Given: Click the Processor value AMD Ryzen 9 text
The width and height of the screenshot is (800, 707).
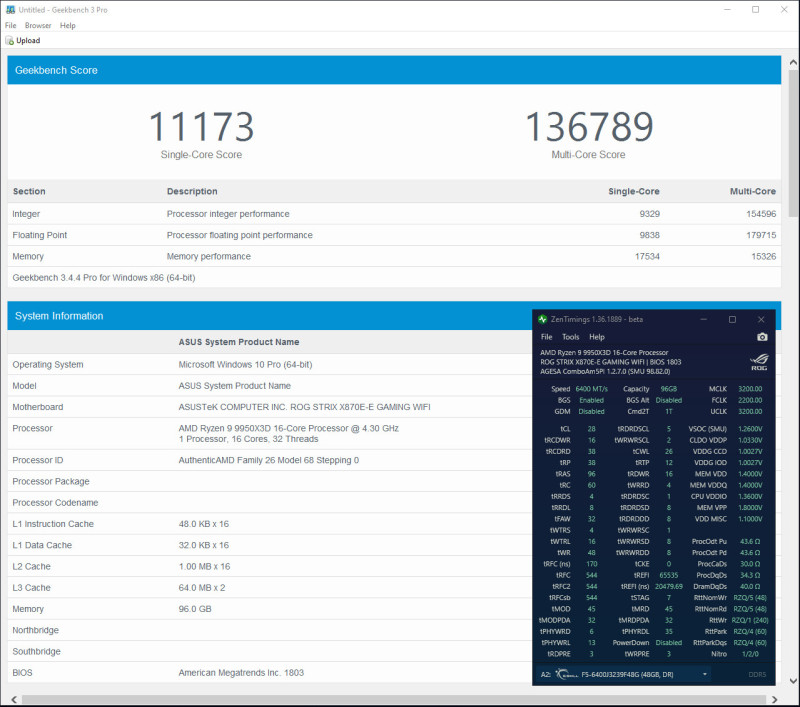Looking at the screenshot, I should coord(288,428).
